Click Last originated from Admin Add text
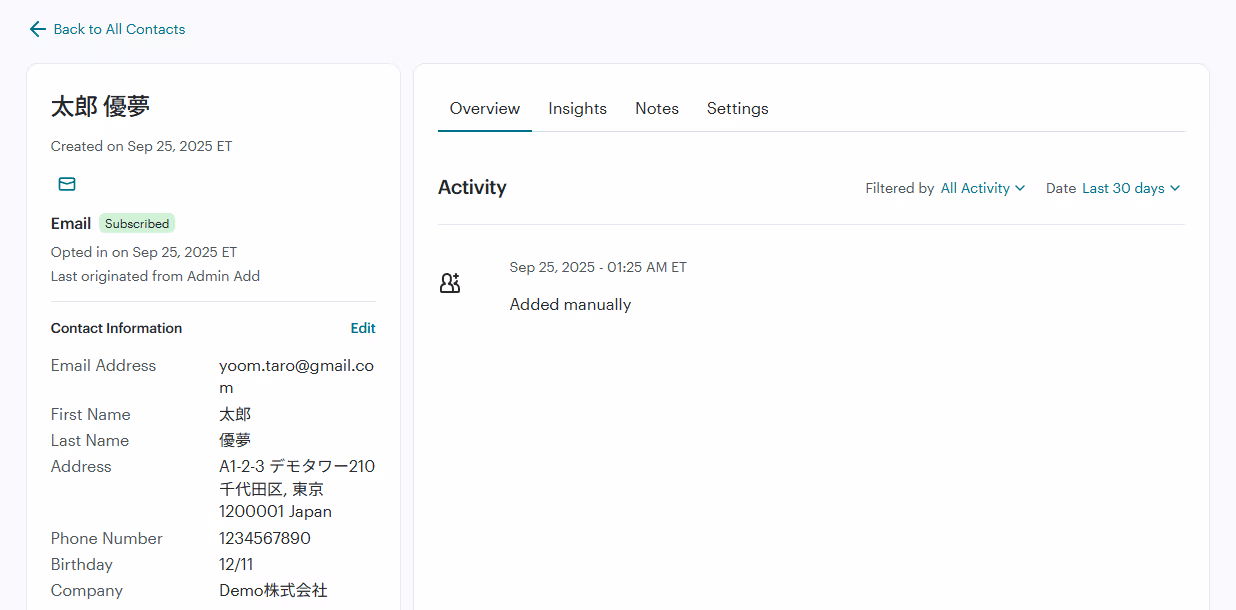The image size is (1236, 610). (155, 276)
